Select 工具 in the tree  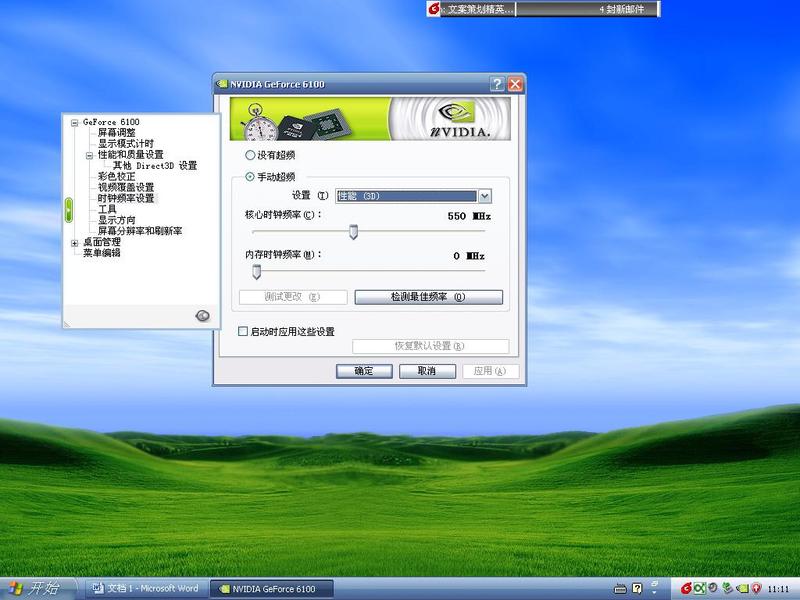pos(107,209)
